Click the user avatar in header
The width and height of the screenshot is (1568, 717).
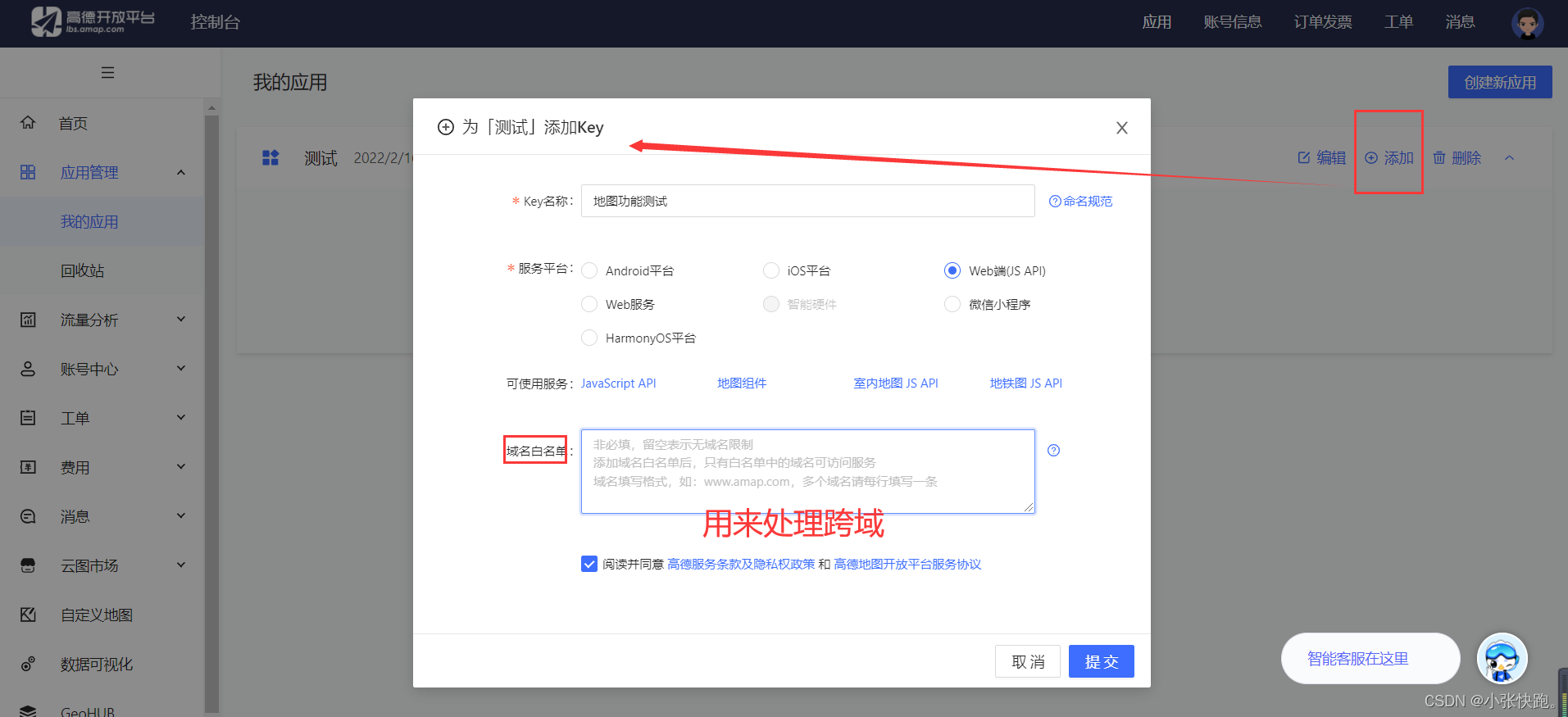pos(1527,23)
